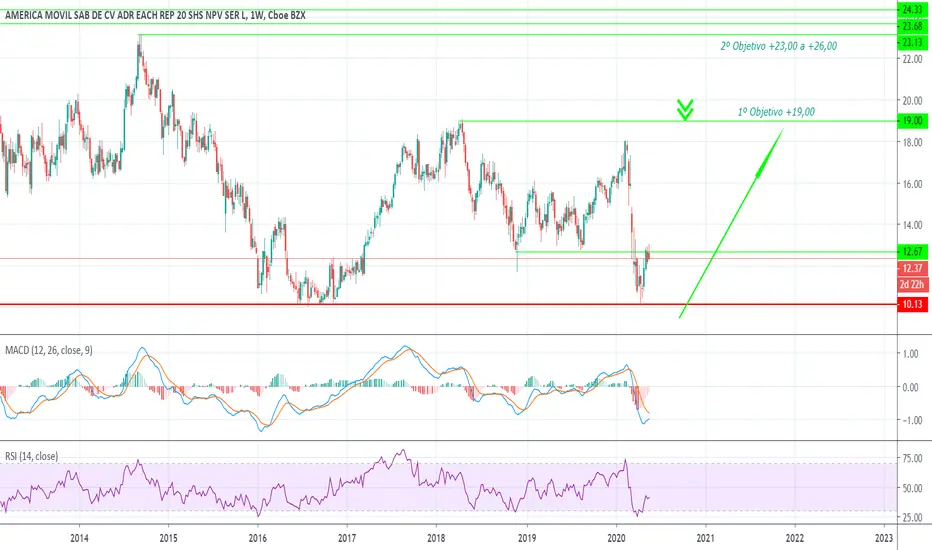This screenshot has width=932, height=550.
Task: Select the 24.33 green price label
Action: (912, 10)
